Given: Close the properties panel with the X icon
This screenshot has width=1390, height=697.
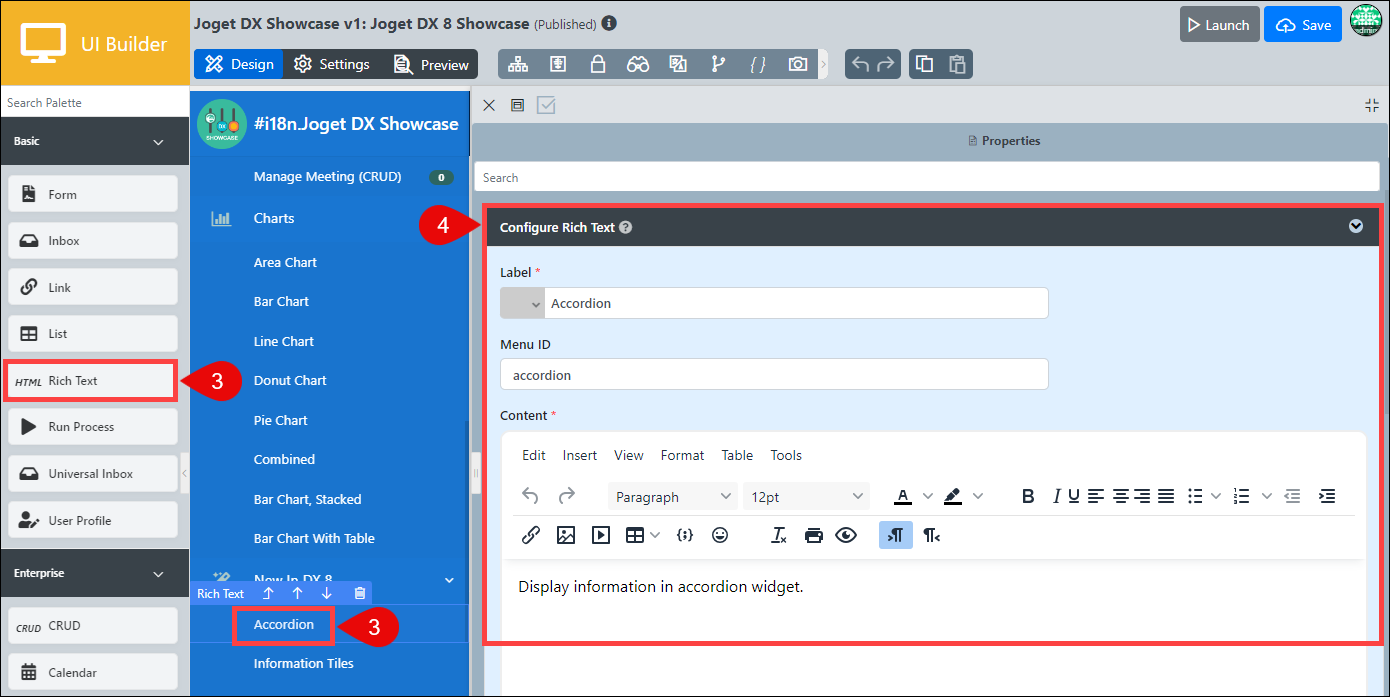Looking at the screenshot, I should tap(489, 105).
